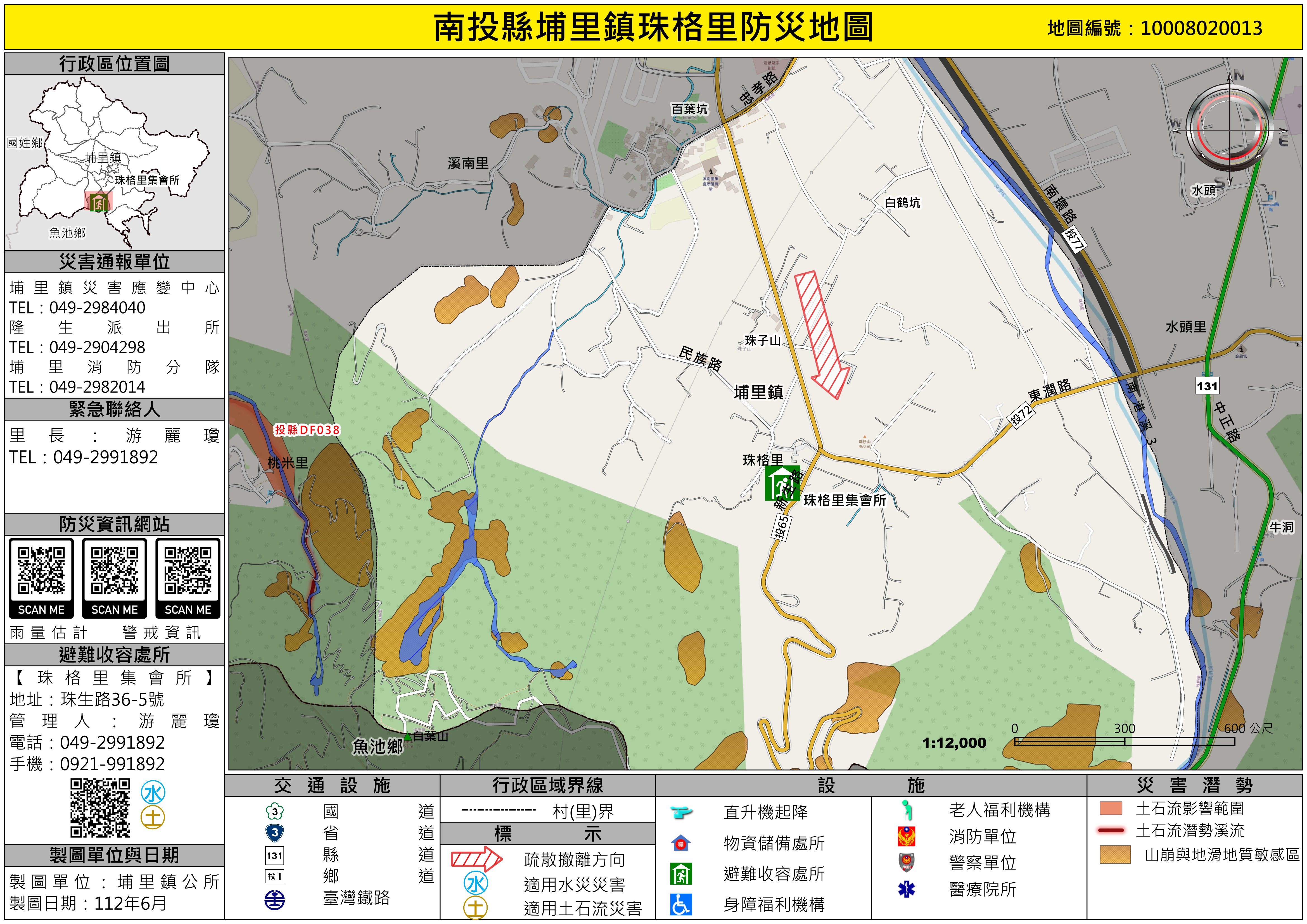The width and height of the screenshot is (1307, 924).
Task: Click the third SCAN ME QR code
Action: pos(188,571)
